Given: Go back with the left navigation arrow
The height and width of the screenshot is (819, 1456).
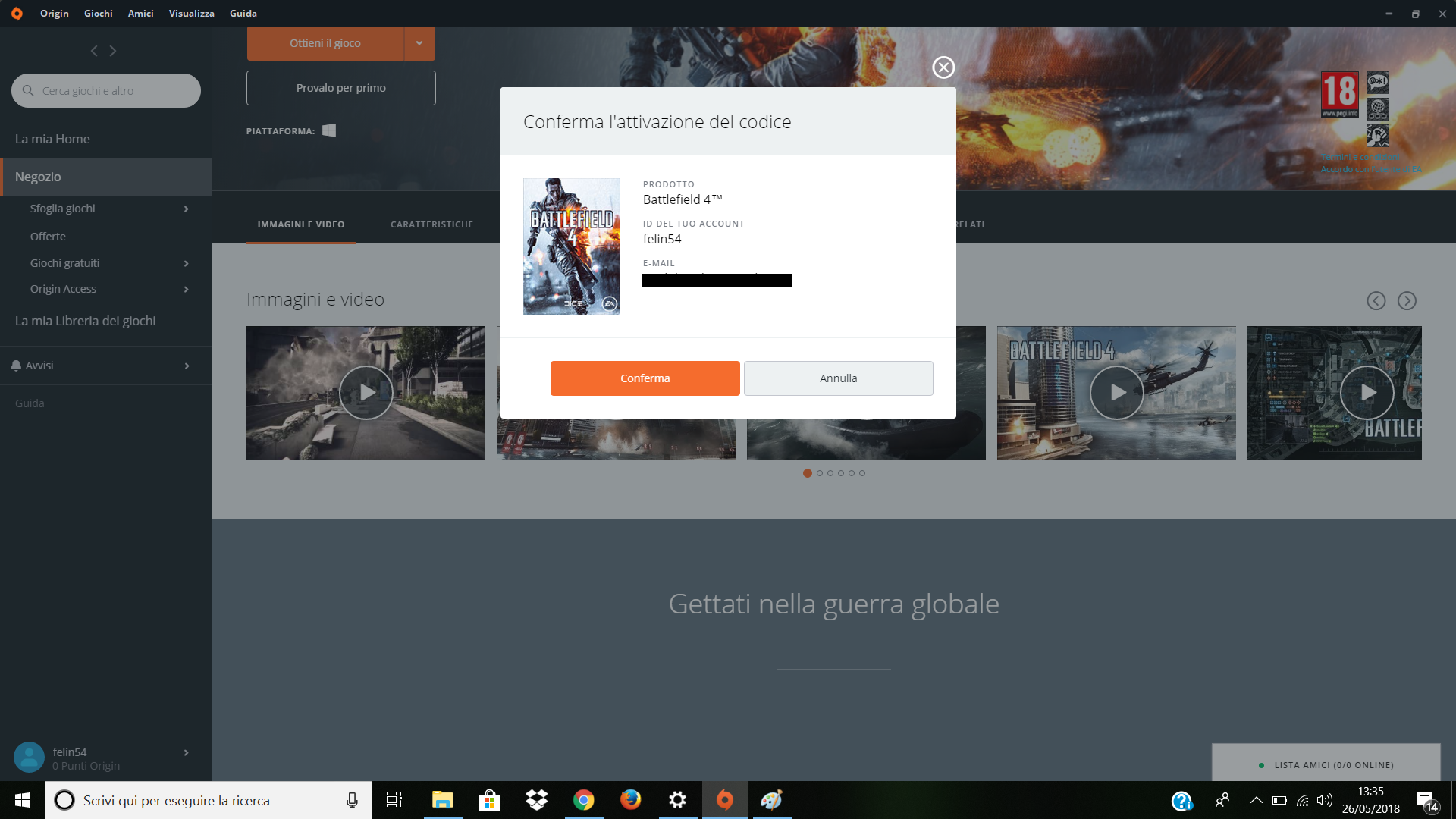Looking at the screenshot, I should pyautogui.click(x=94, y=51).
